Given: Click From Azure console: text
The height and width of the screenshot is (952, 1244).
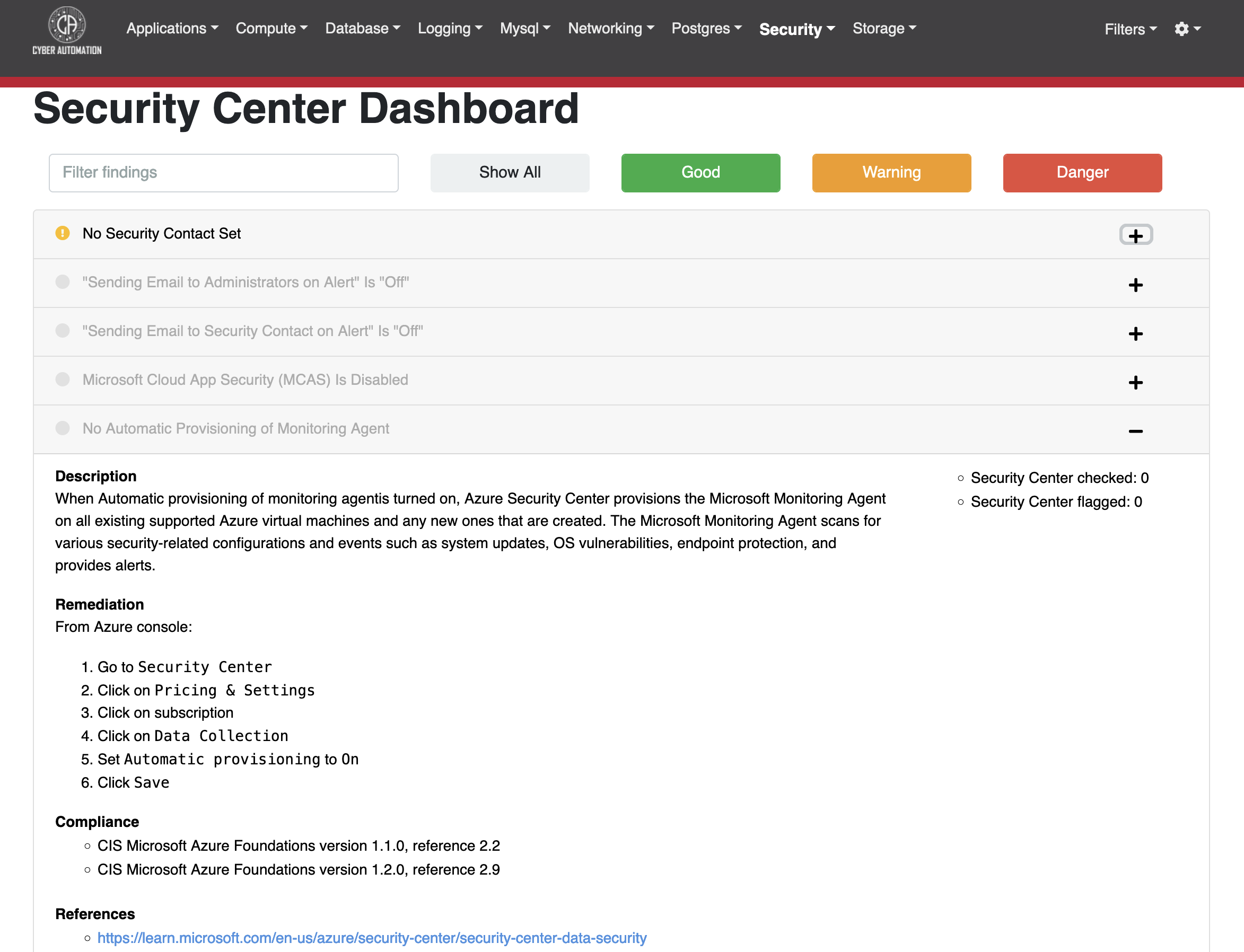Looking at the screenshot, I should click(124, 627).
